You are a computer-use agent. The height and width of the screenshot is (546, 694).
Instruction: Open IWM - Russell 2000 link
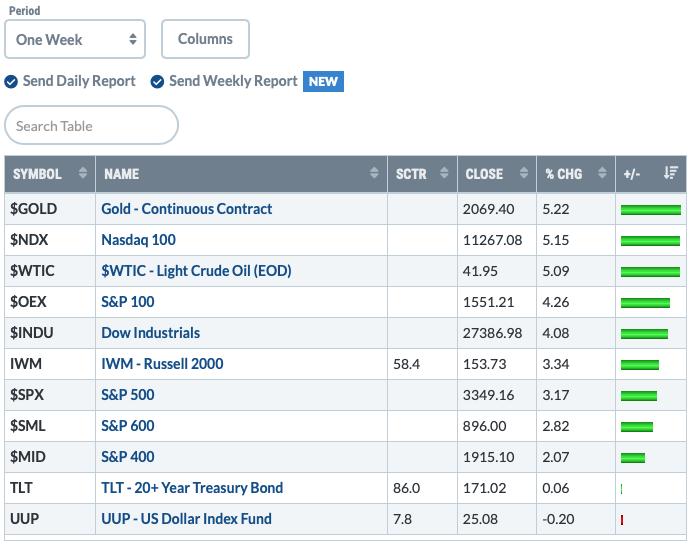click(x=162, y=364)
